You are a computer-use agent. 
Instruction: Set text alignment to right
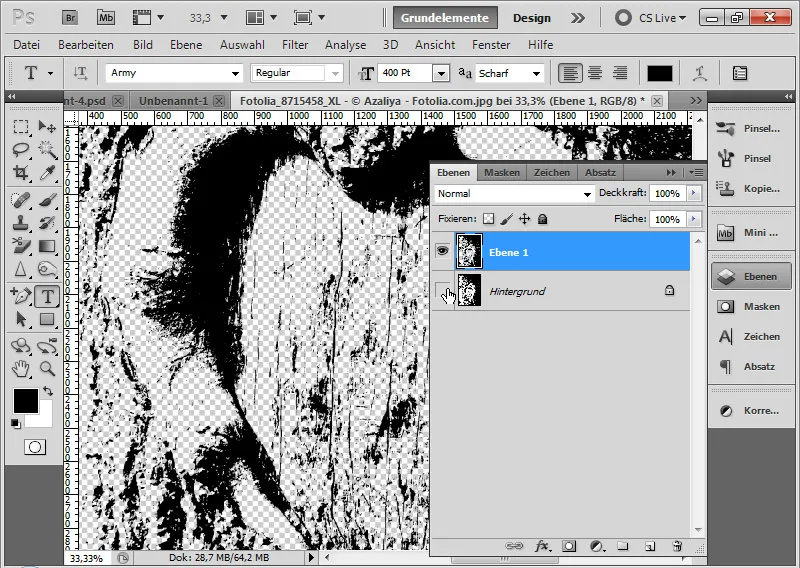pos(620,73)
